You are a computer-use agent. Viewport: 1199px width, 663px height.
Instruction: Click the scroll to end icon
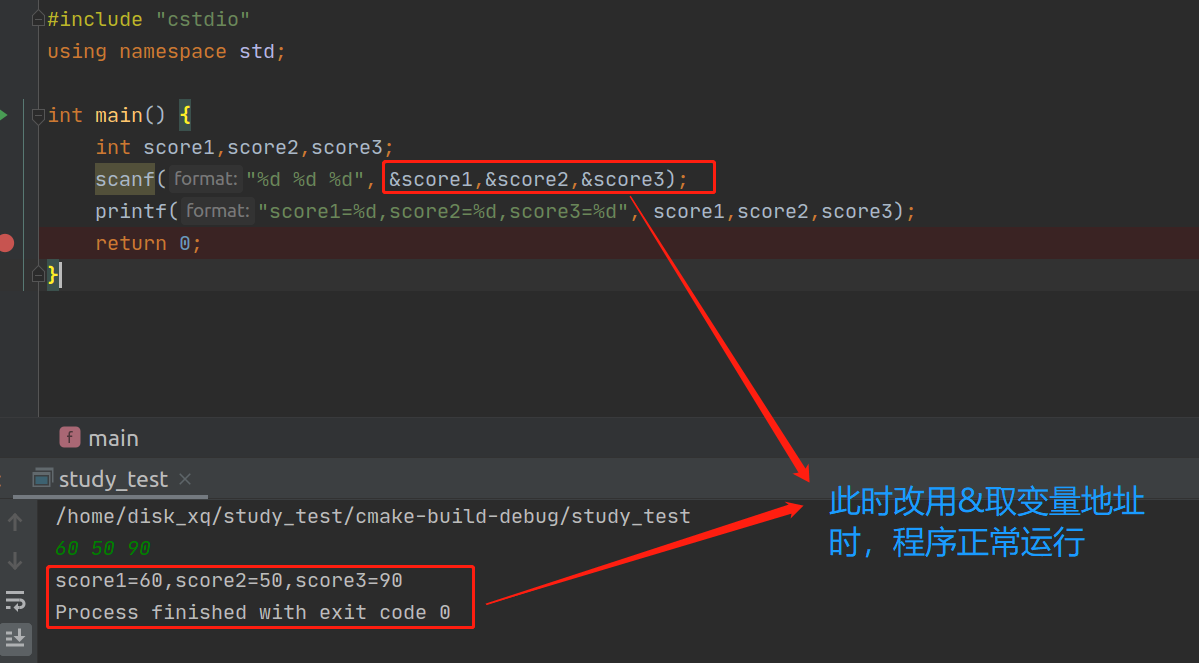15,638
